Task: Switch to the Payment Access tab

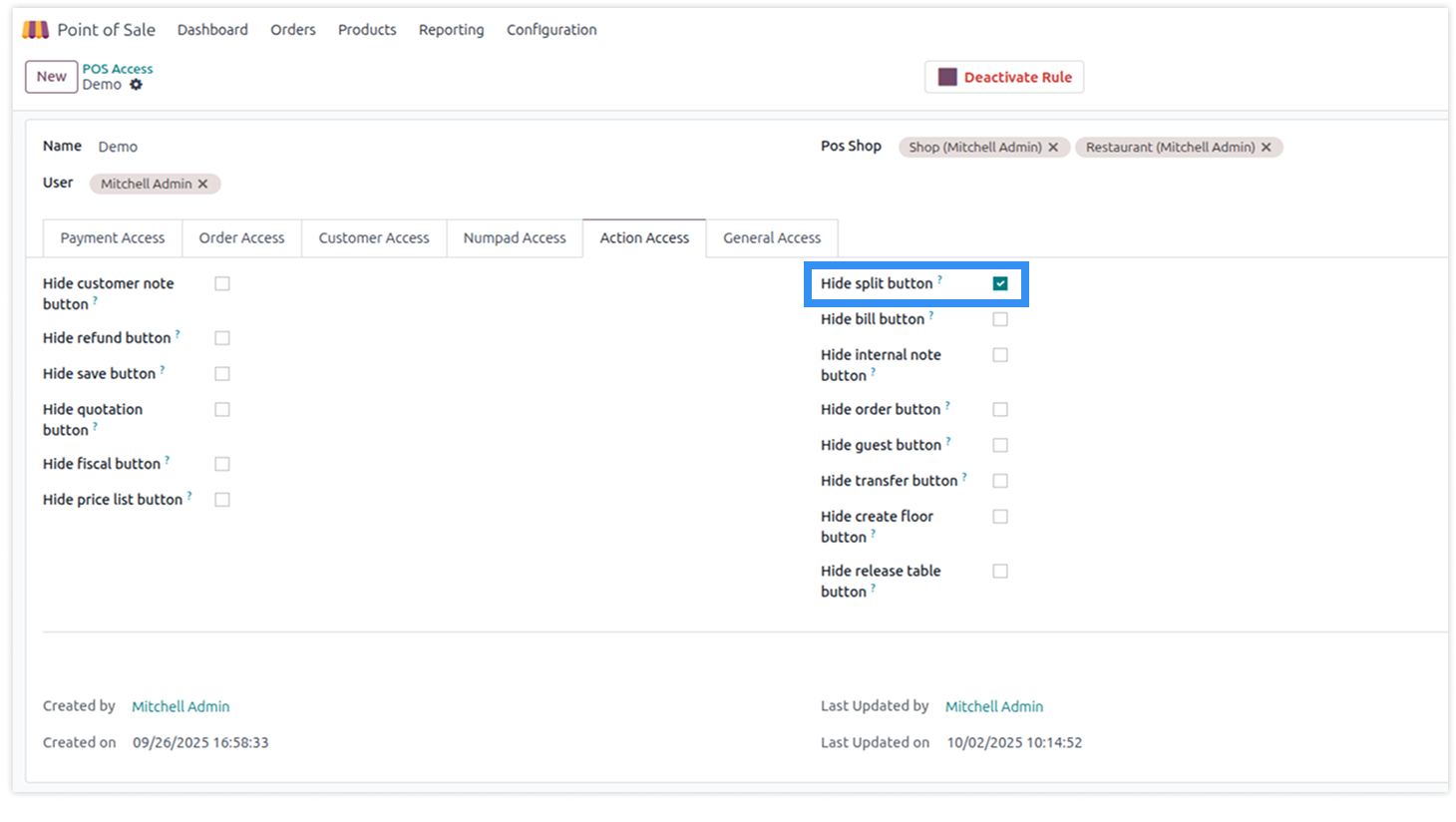Action: point(113,238)
